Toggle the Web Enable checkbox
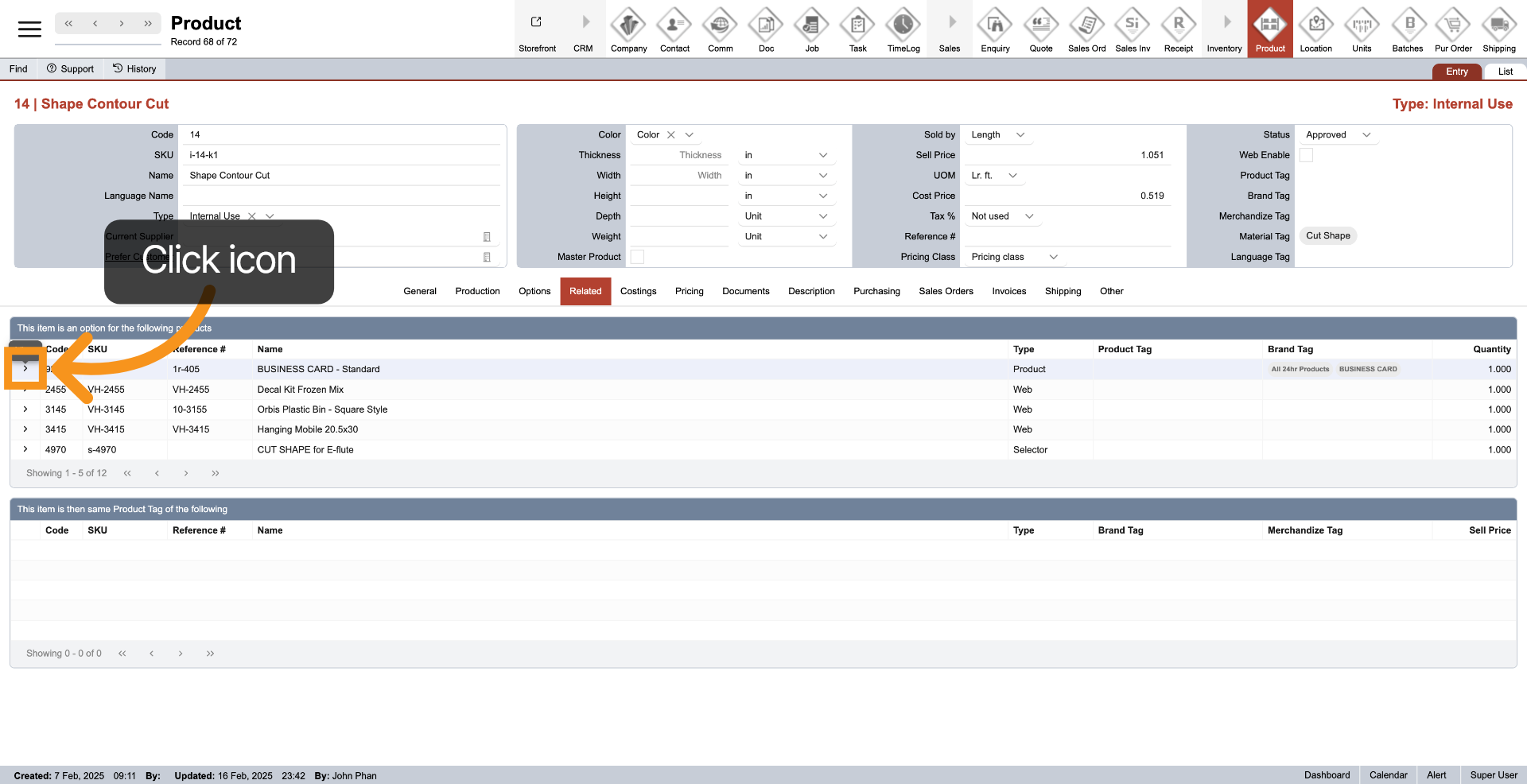Image resolution: width=1527 pixels, height=784 pixels. [1306, 155]
